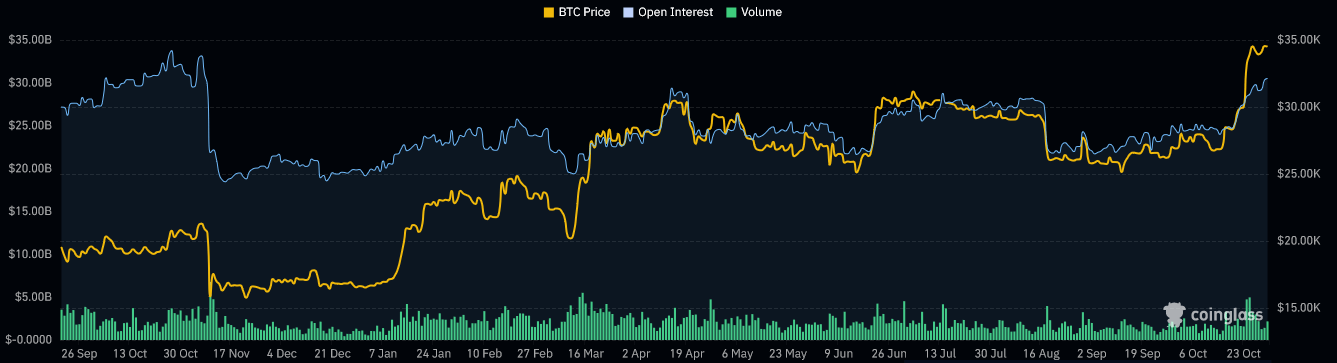This screenshot has height=363, width=1337.
Task: Click the 21 Dec date label
Action: (333, 354)
